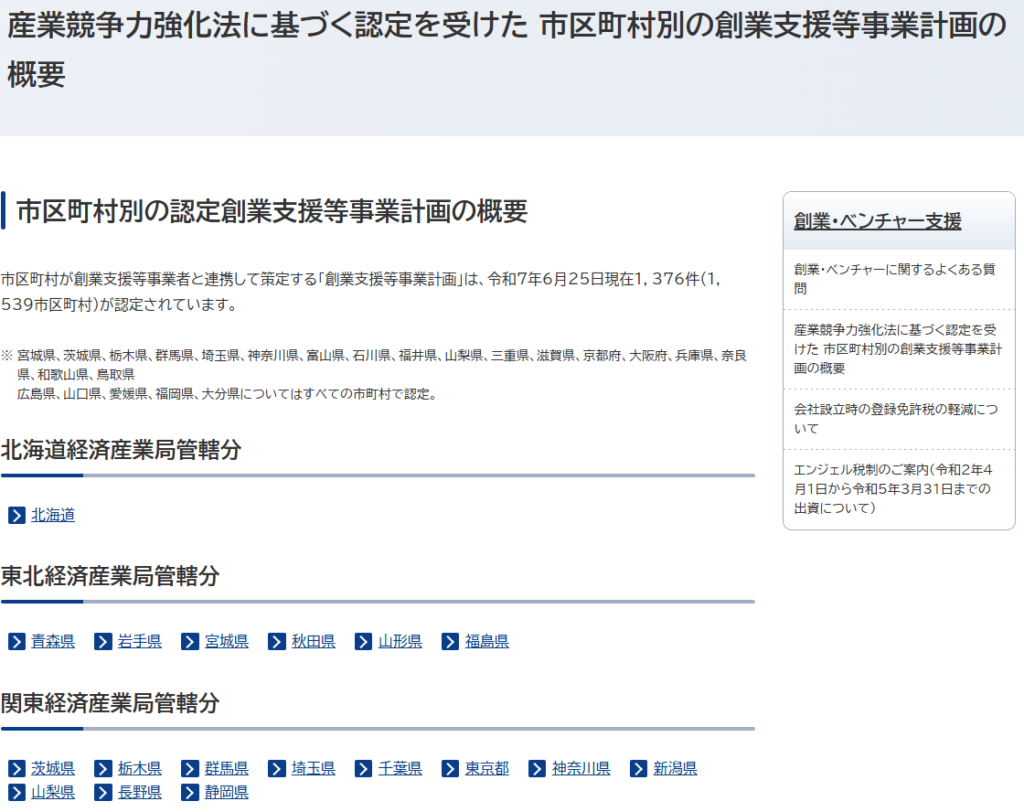Go to the 岩手県 page
This screenshot has height=812, width=1024.
pos(140,642)
